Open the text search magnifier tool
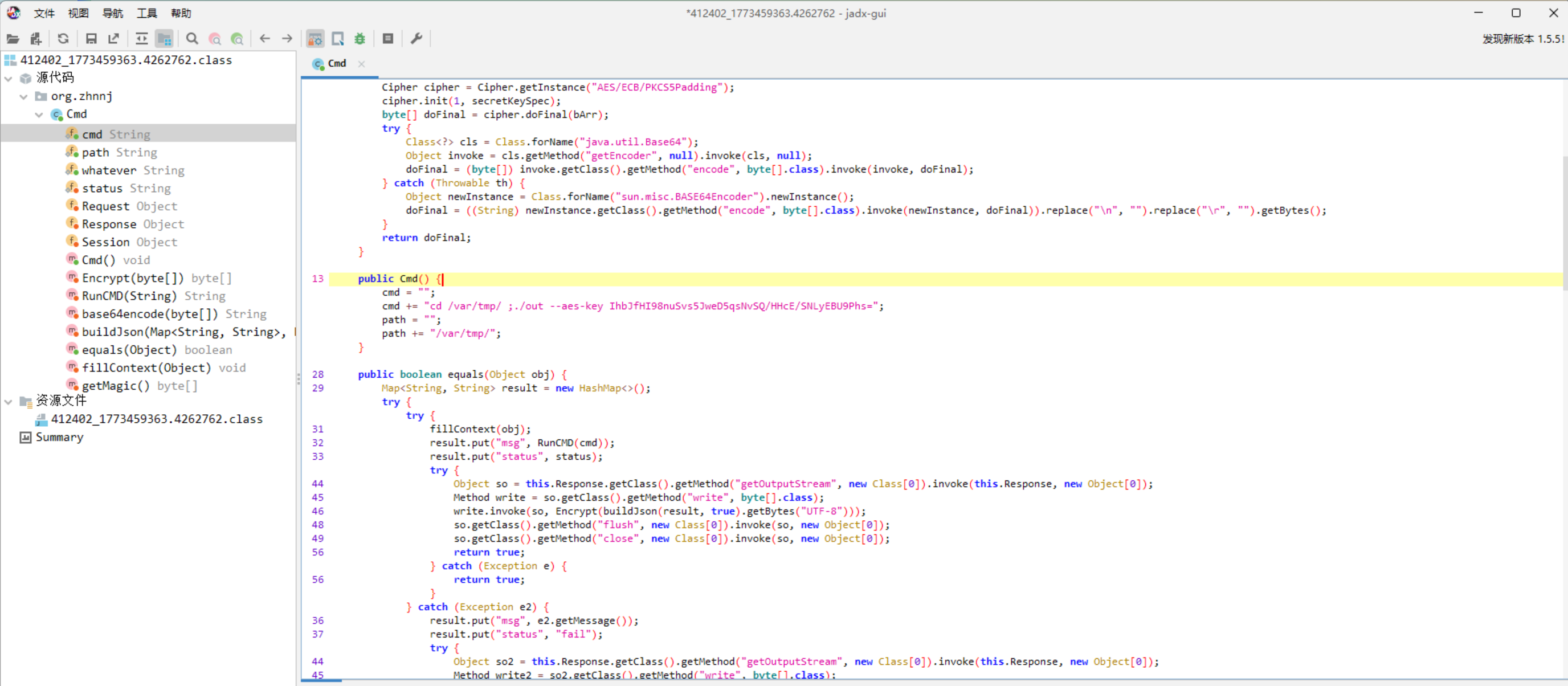The height and width of the screenshot is (686, 1568). point(192,39)
